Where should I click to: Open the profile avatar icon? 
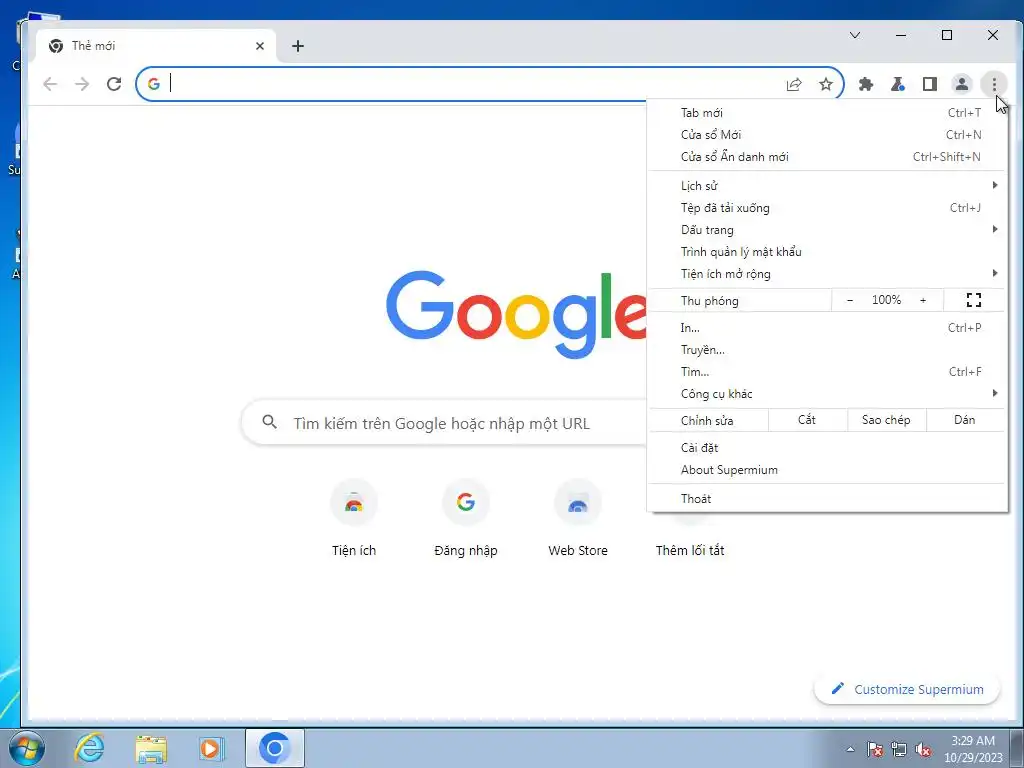point(962,84)
